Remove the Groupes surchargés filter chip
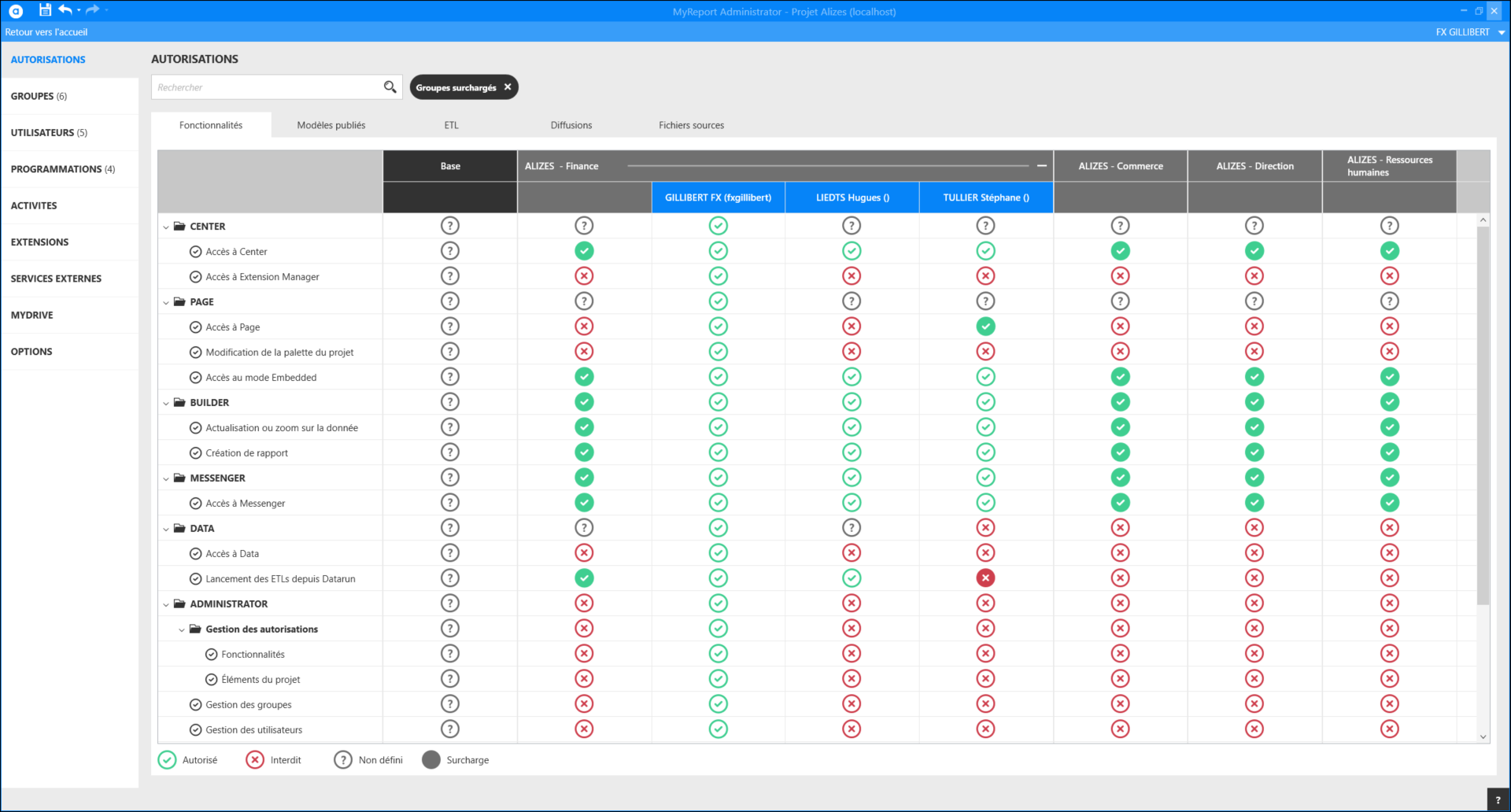This screenshot has height=812, width=1511. click(508, 87)
